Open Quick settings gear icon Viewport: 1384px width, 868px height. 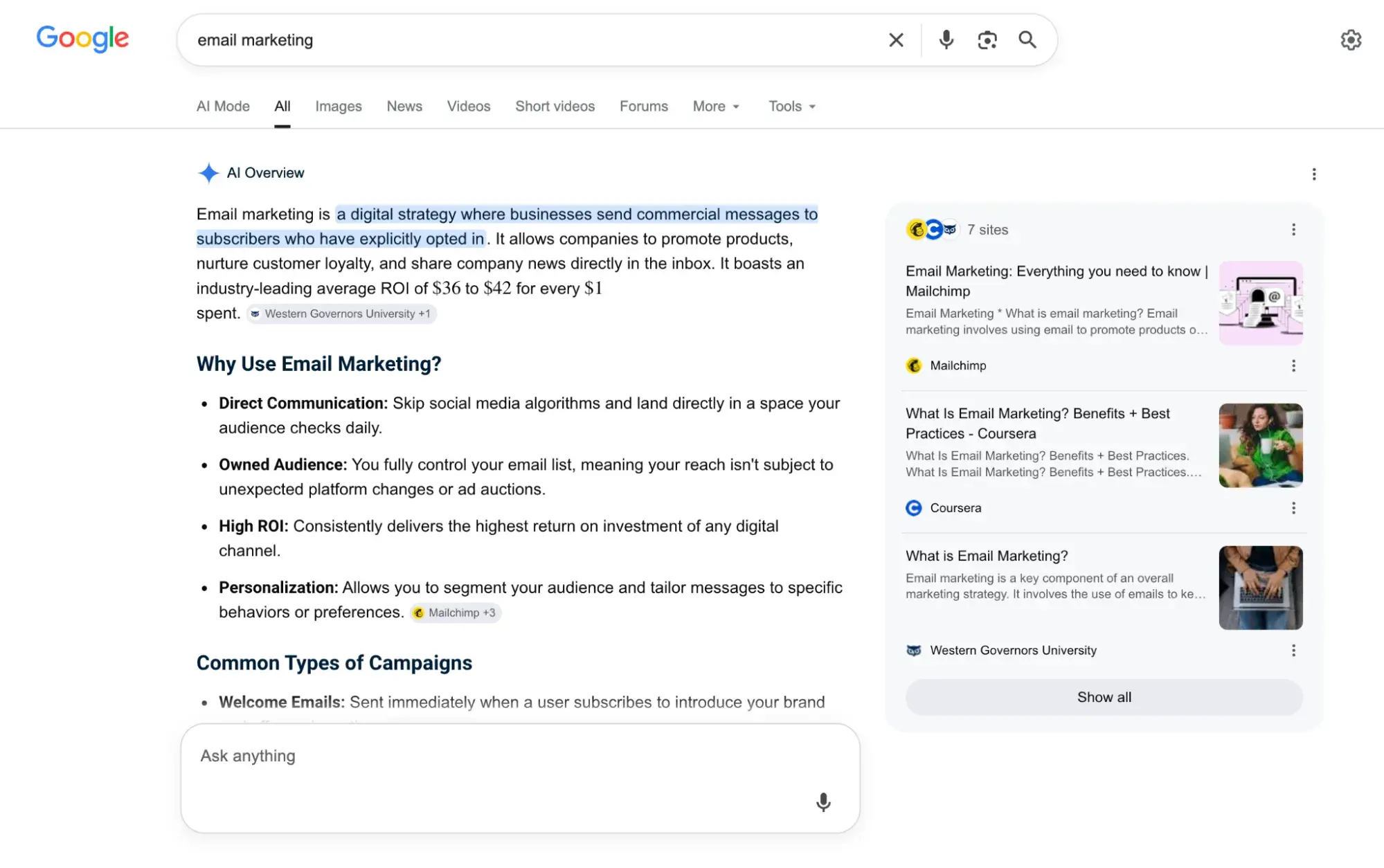[x=1351, y=40]
